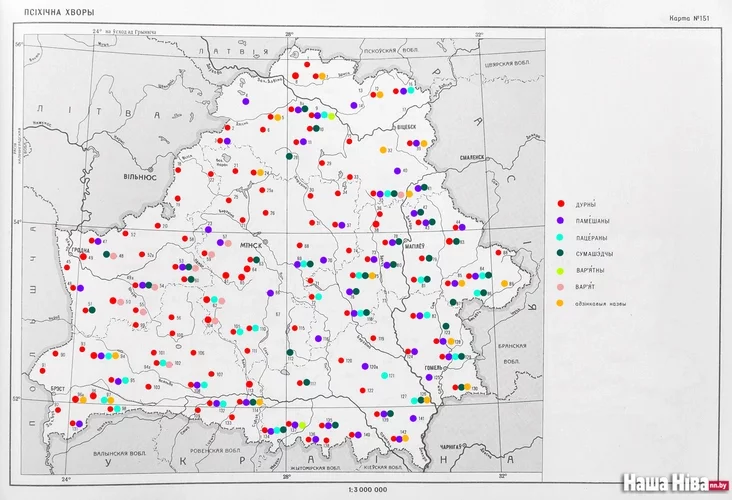Click the orange адзінкавыя назвы legend dot
Screen dimensions: 732x500
click(x=562, y=303)
